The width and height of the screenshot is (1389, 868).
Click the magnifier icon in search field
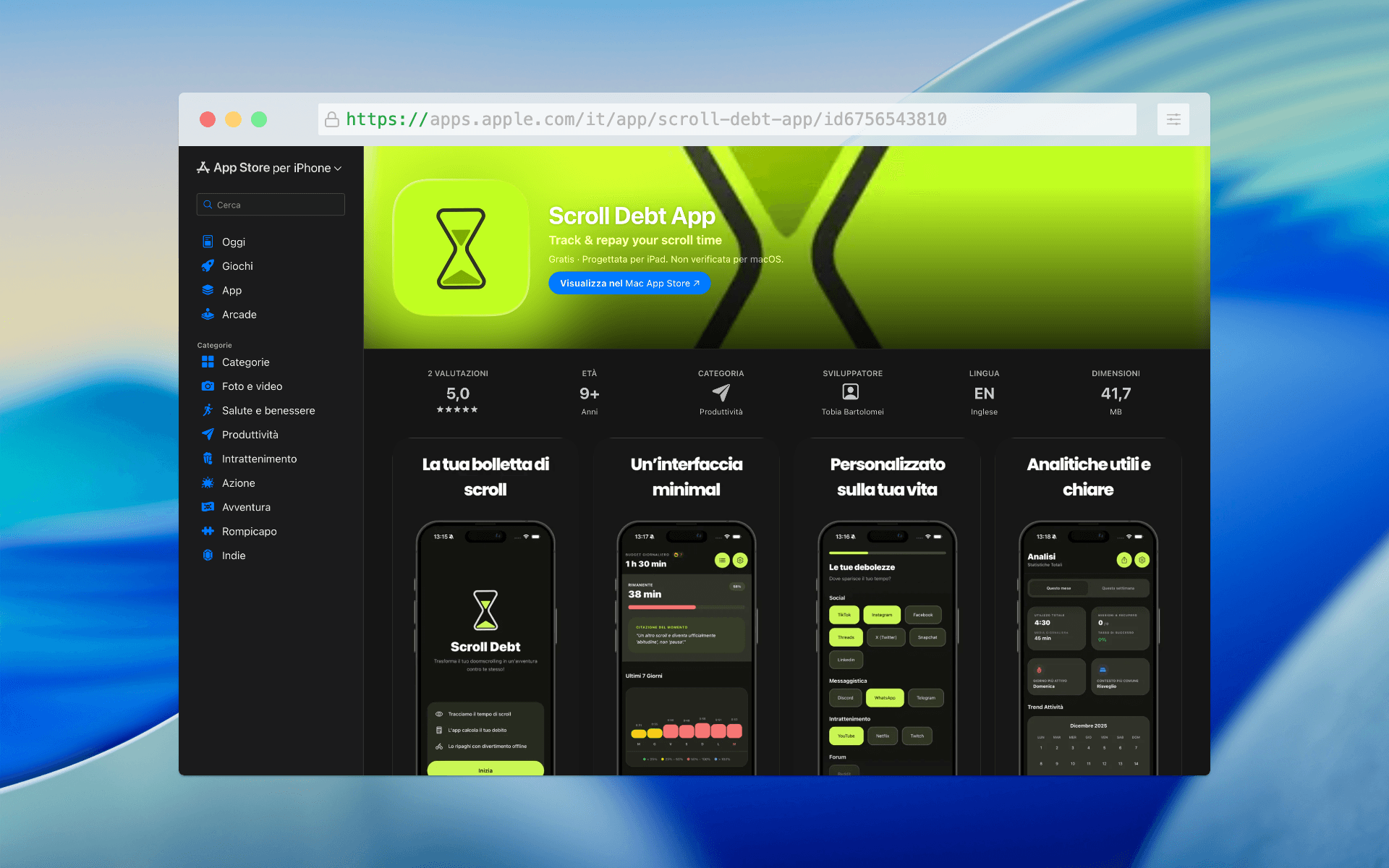[208, 205]
